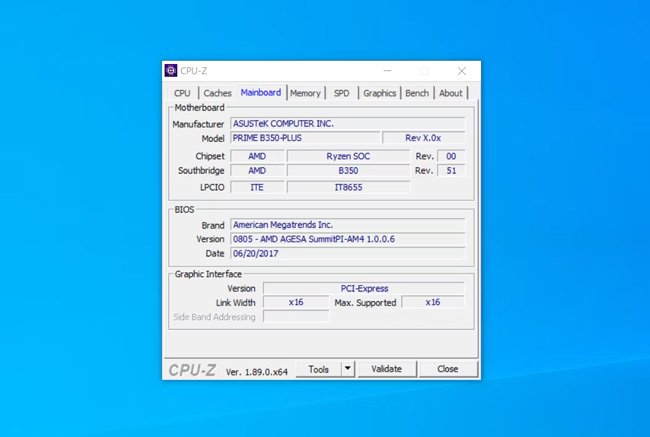Click the PCI-Express version field
650x437 pixels.
point(364,289)
